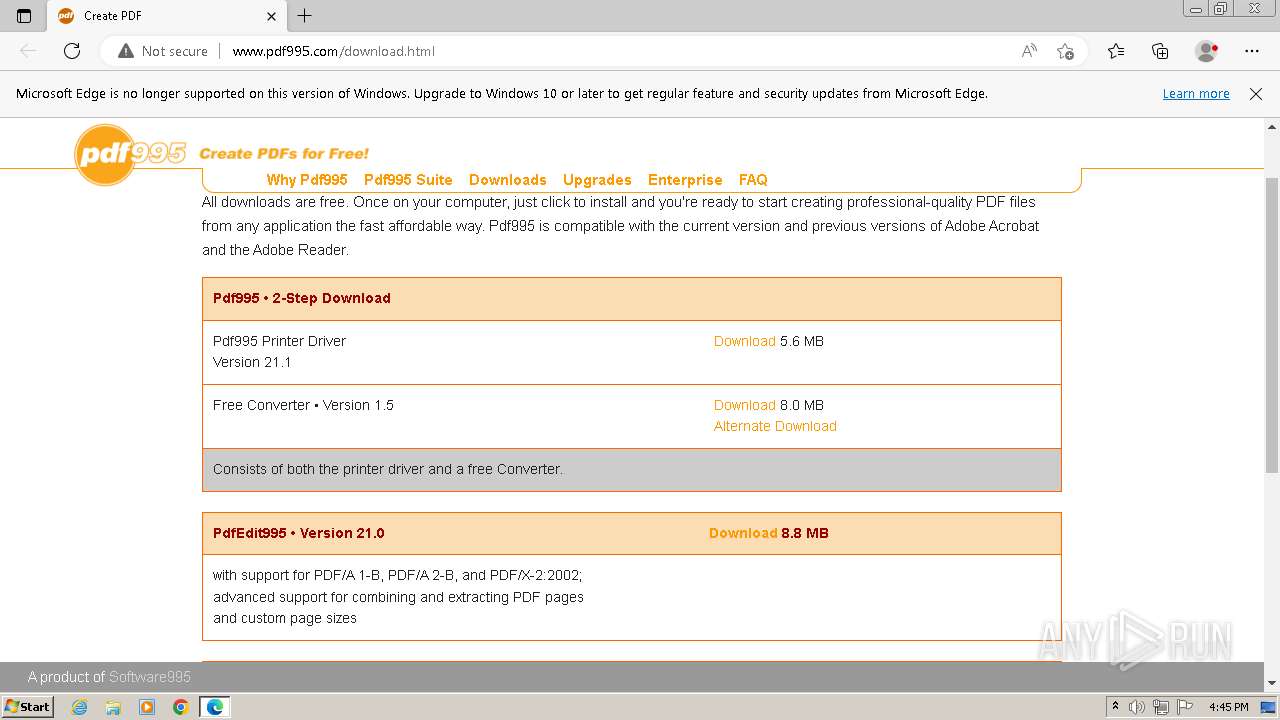
Task: Open Edge settings and more menu
Action: tap(1252, 51)
